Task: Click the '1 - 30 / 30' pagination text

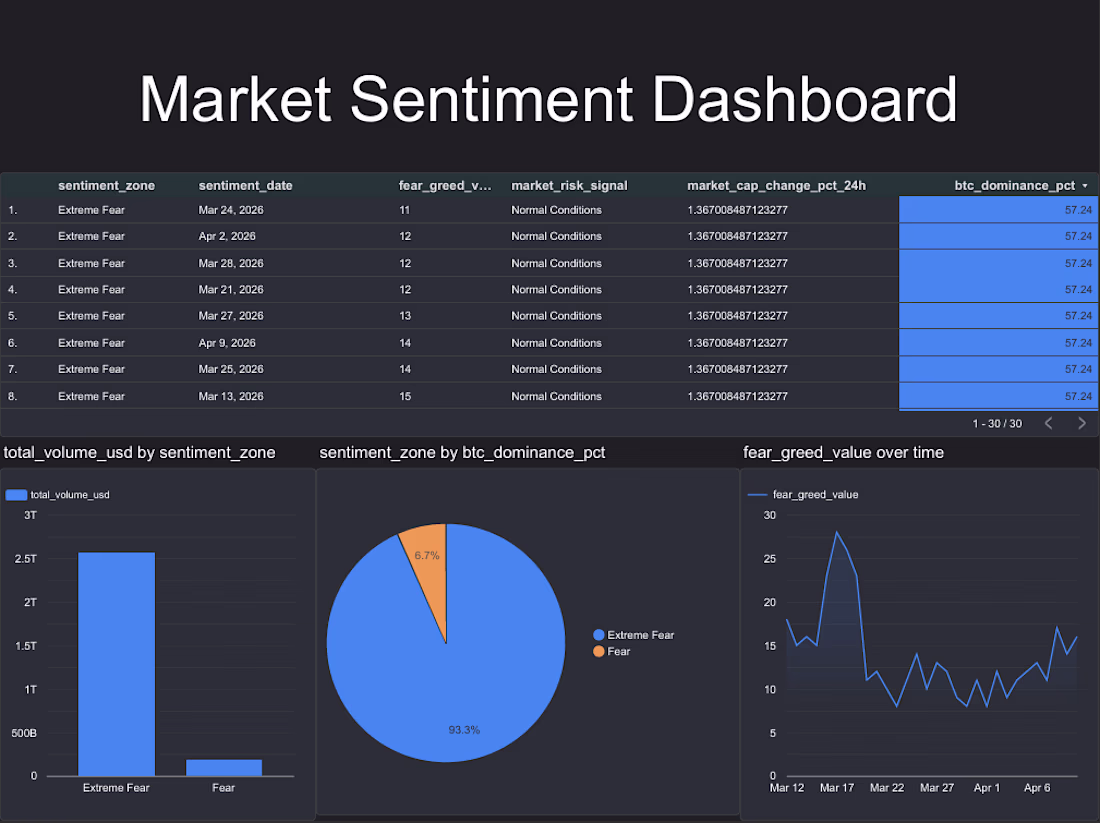Action: 997,424
